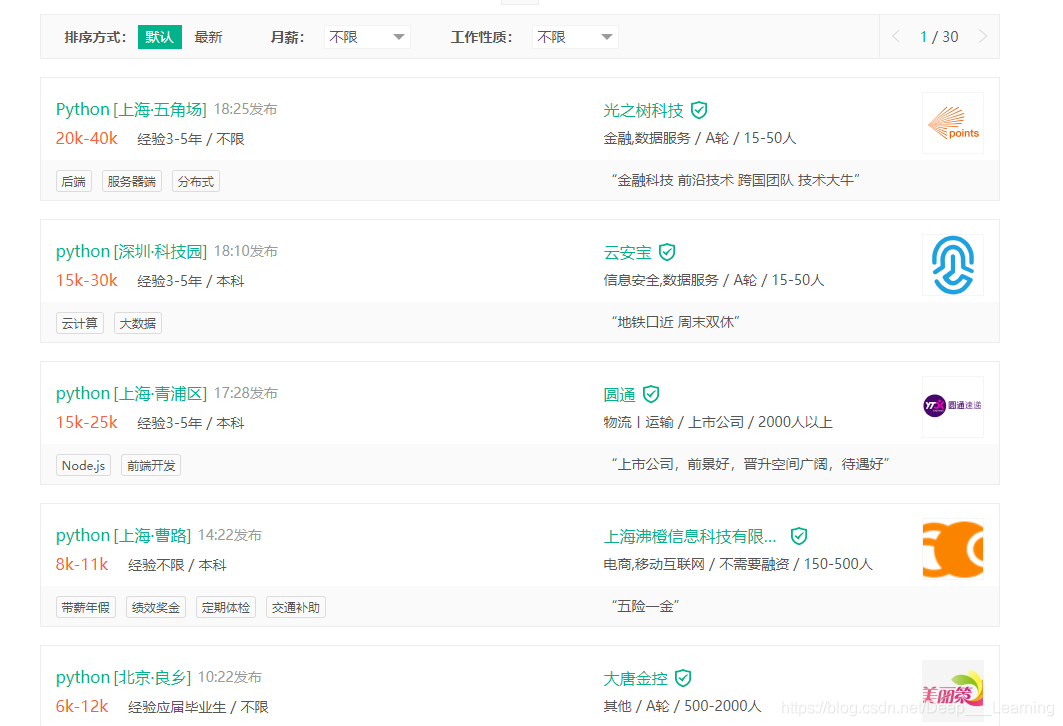The height and width of the screenshot is (726, 1063).
Task: Click verified shield icon next to 光之树科技
Action: pos(699,110)
